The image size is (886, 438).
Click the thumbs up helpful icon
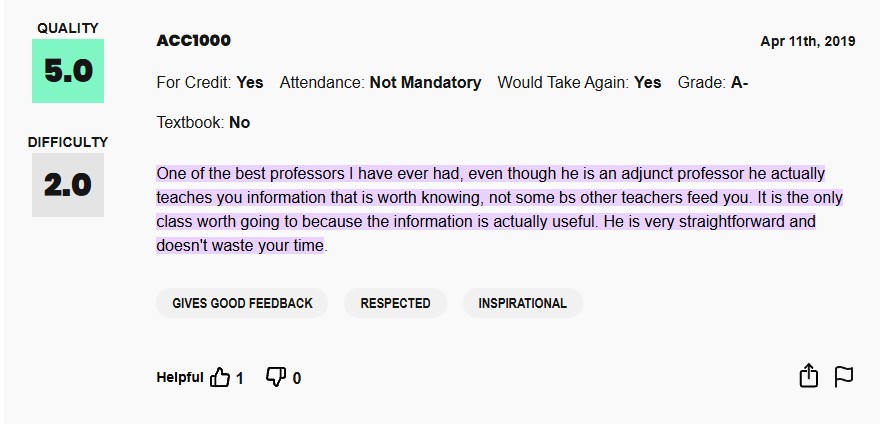(x=220, y=377)
